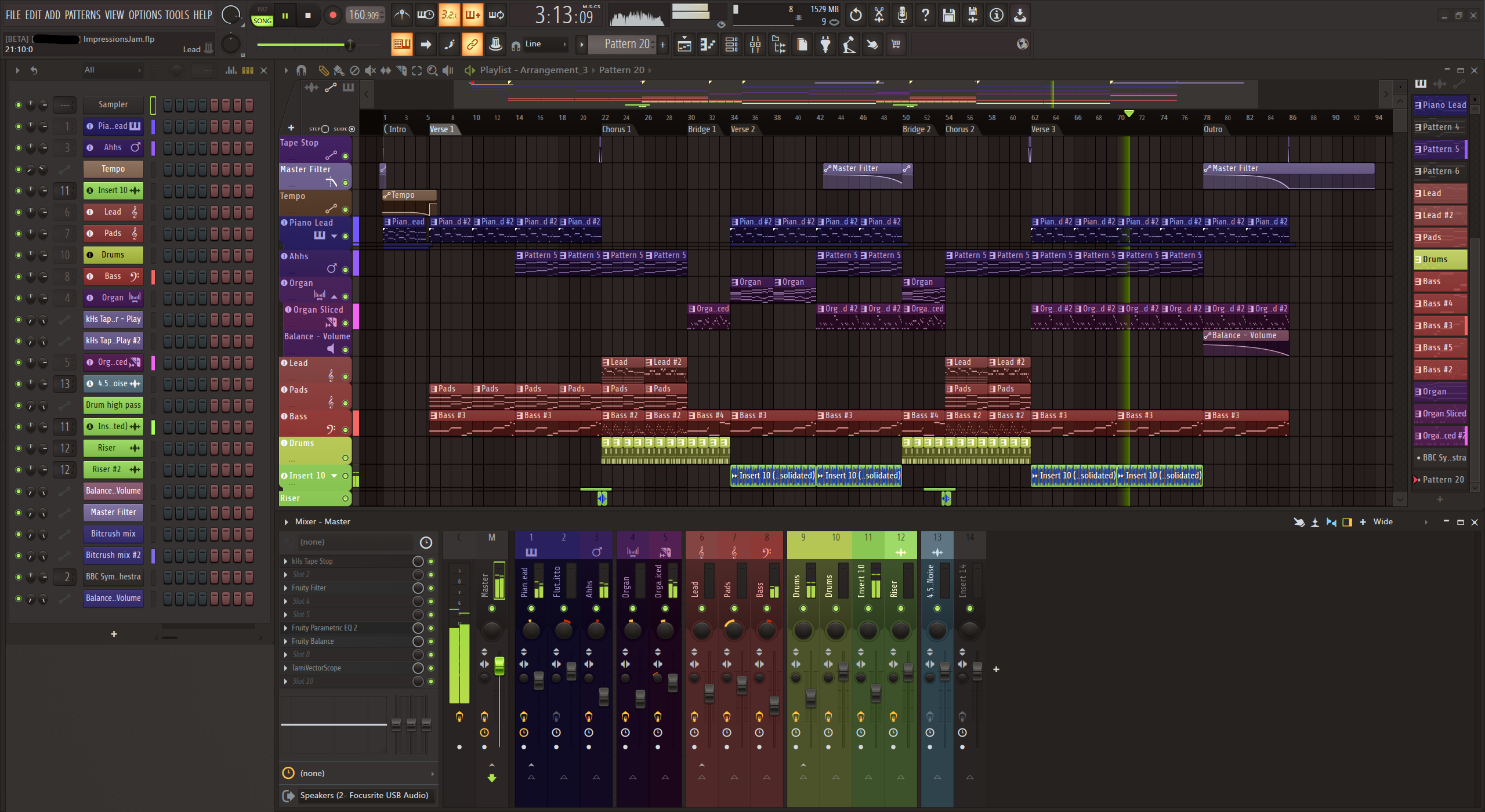
Task: Select the Delete tool in Playlist toolbar
Action: [354, 70]
